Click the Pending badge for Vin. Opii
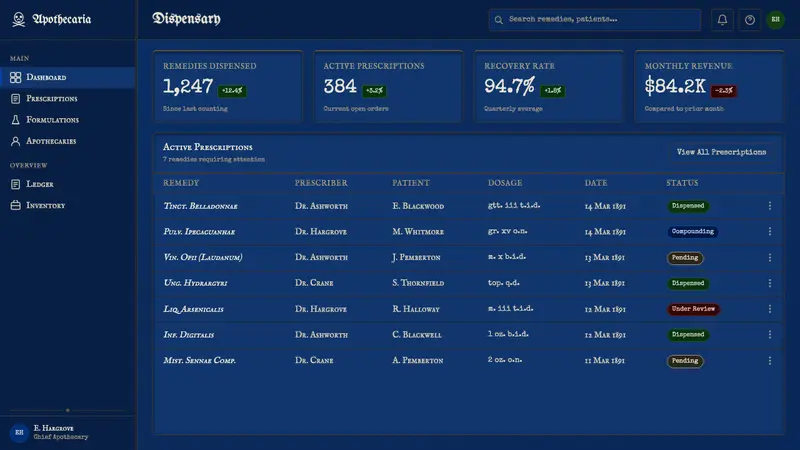This screenshot has width=800, height=450. 685,258
